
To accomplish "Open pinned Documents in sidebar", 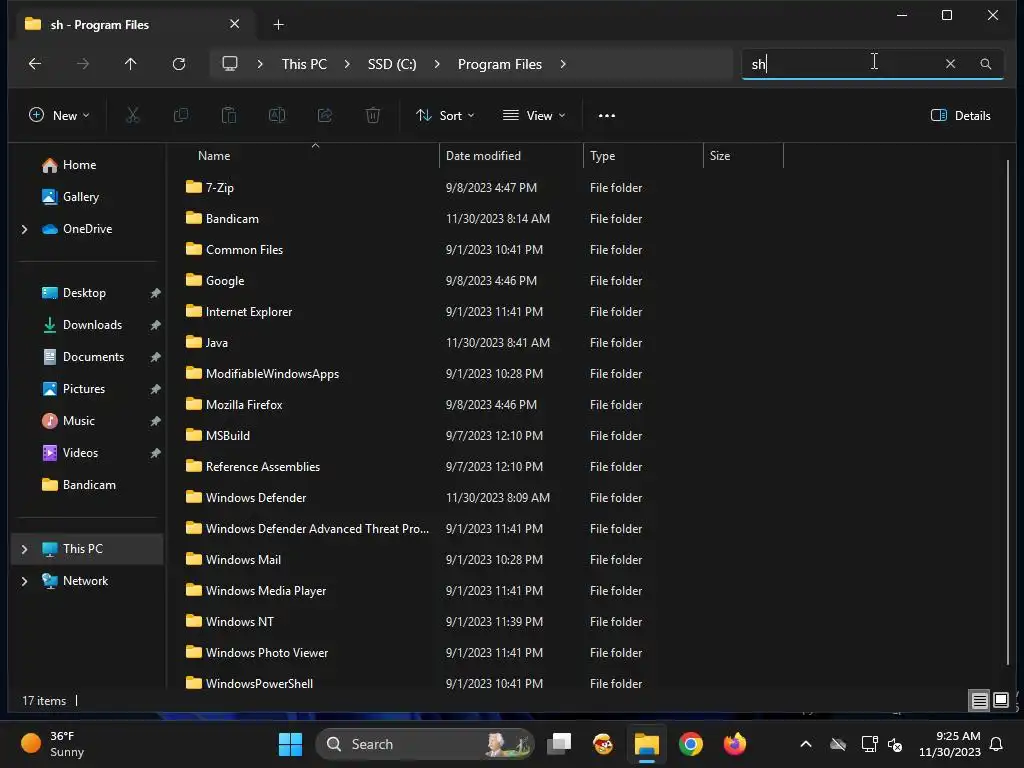I will 93,357.
